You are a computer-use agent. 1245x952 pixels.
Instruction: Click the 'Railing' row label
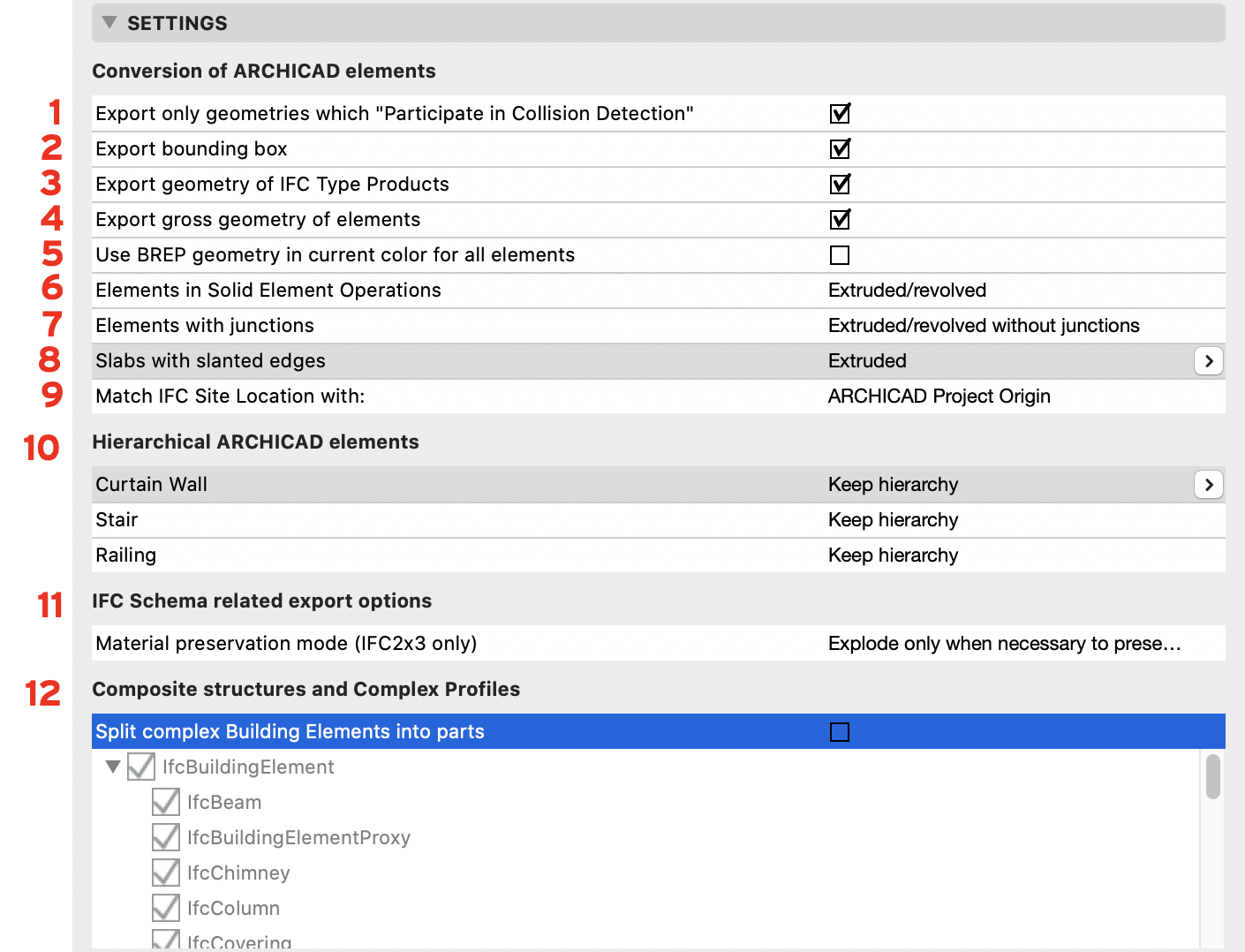point(125,555)
